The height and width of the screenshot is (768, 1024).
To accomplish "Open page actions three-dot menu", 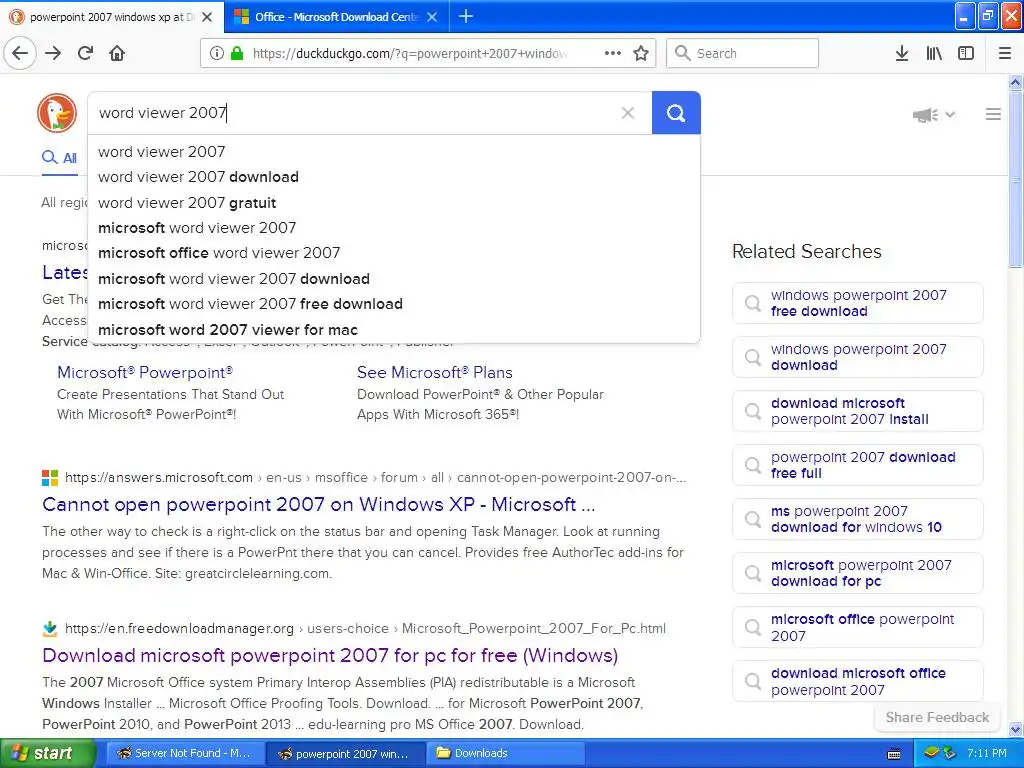I will pos(613,53).
